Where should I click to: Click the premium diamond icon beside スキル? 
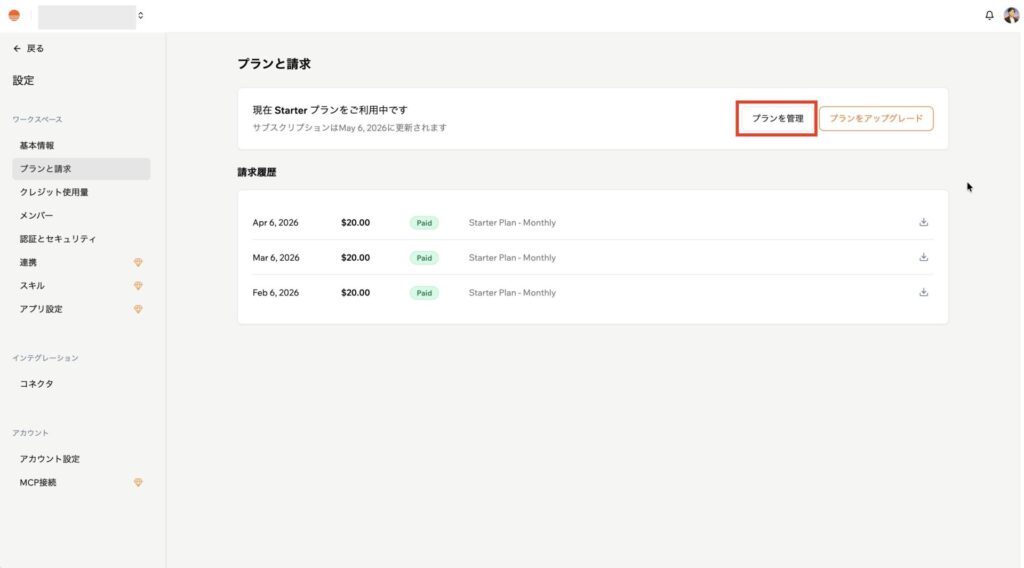pyautogui.click(x=138, y=286)
